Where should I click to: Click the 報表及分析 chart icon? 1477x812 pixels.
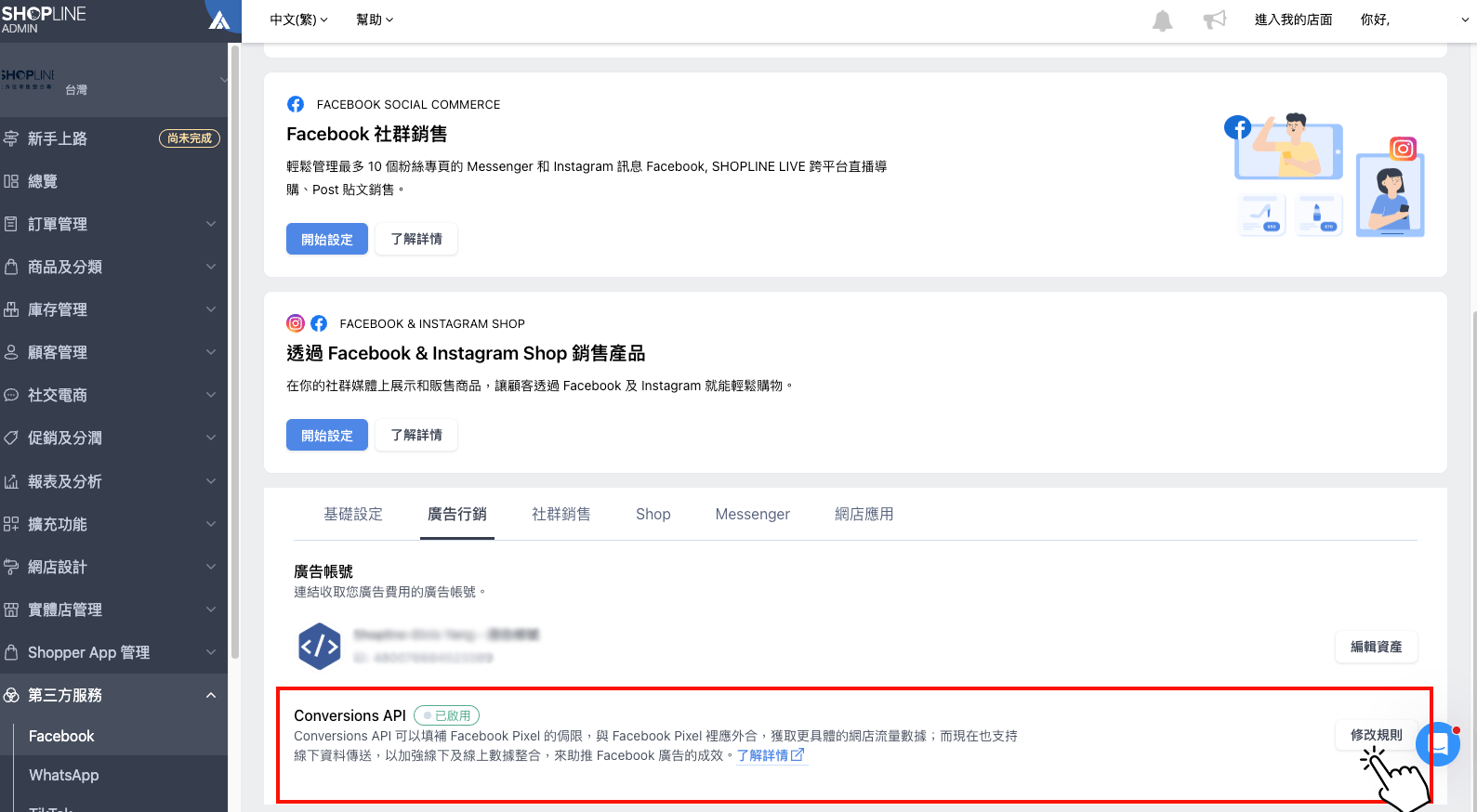[x=11, y=481]
